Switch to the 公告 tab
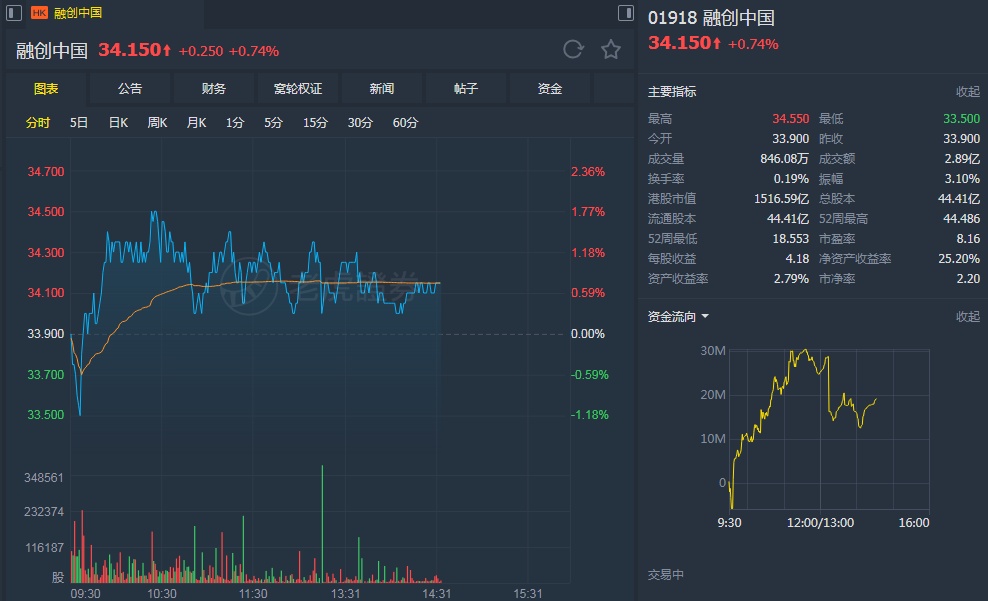988x601 pixels. [x=130, y=89]
